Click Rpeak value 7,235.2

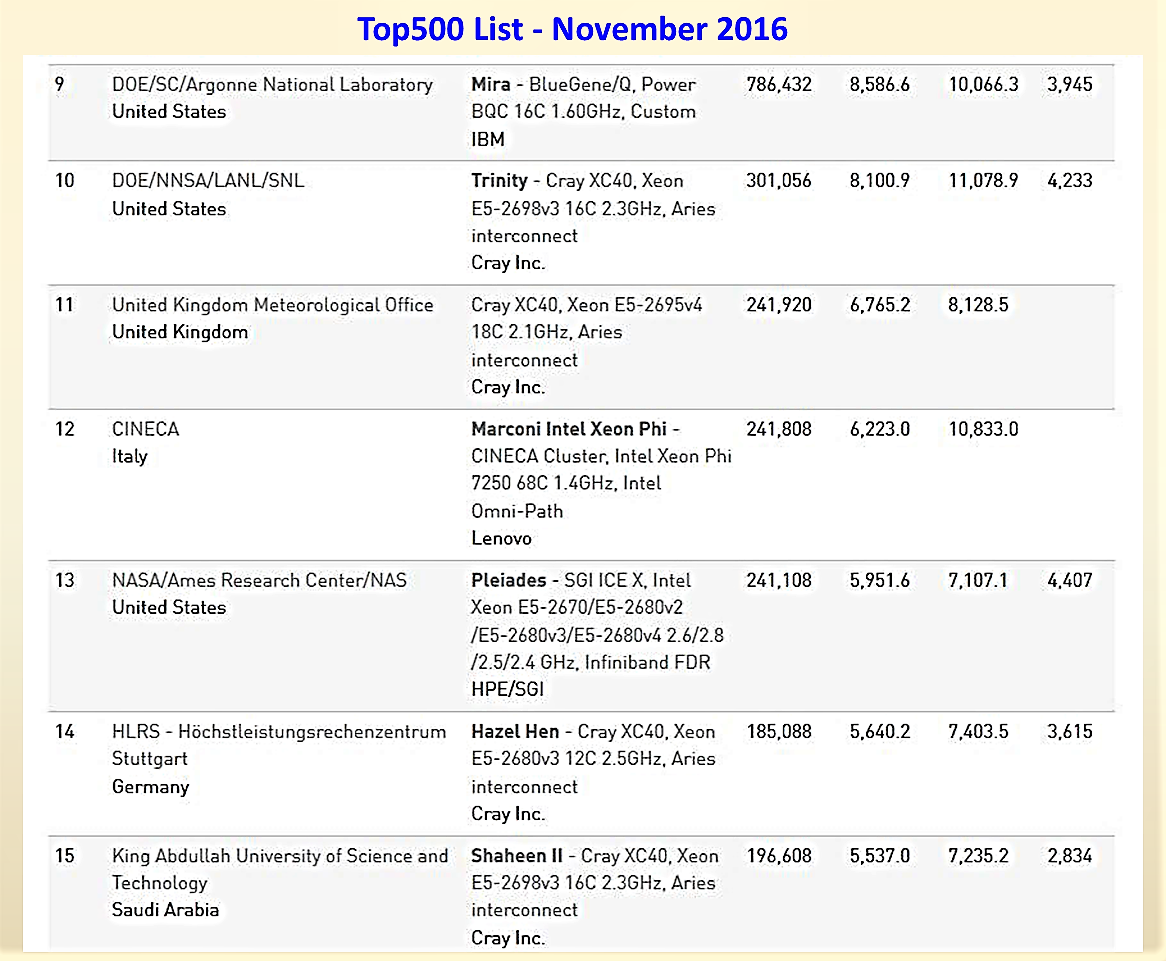point(978,855)
